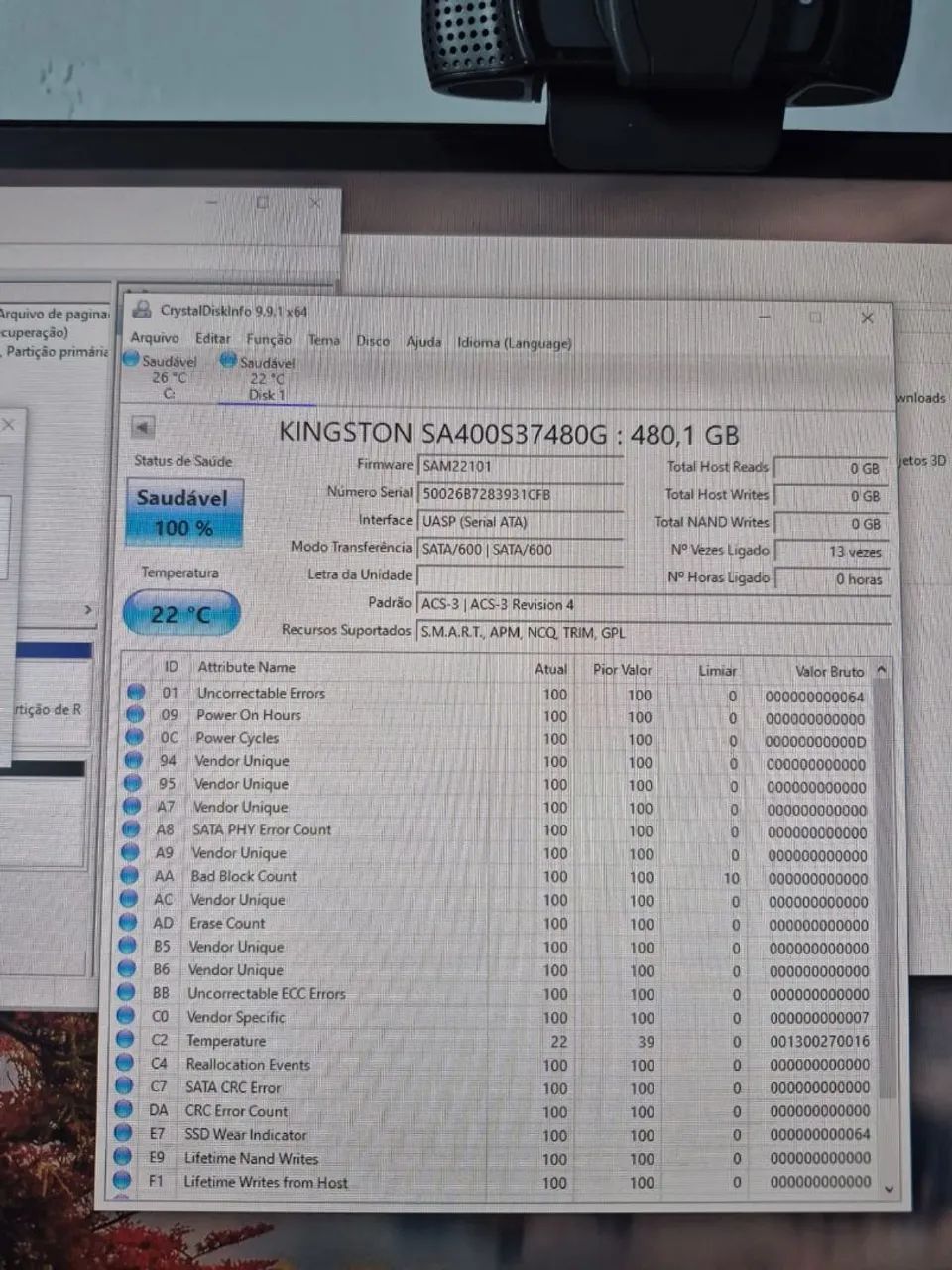Click the status icon for SATA CRC Error

[x=124, y=1086]
